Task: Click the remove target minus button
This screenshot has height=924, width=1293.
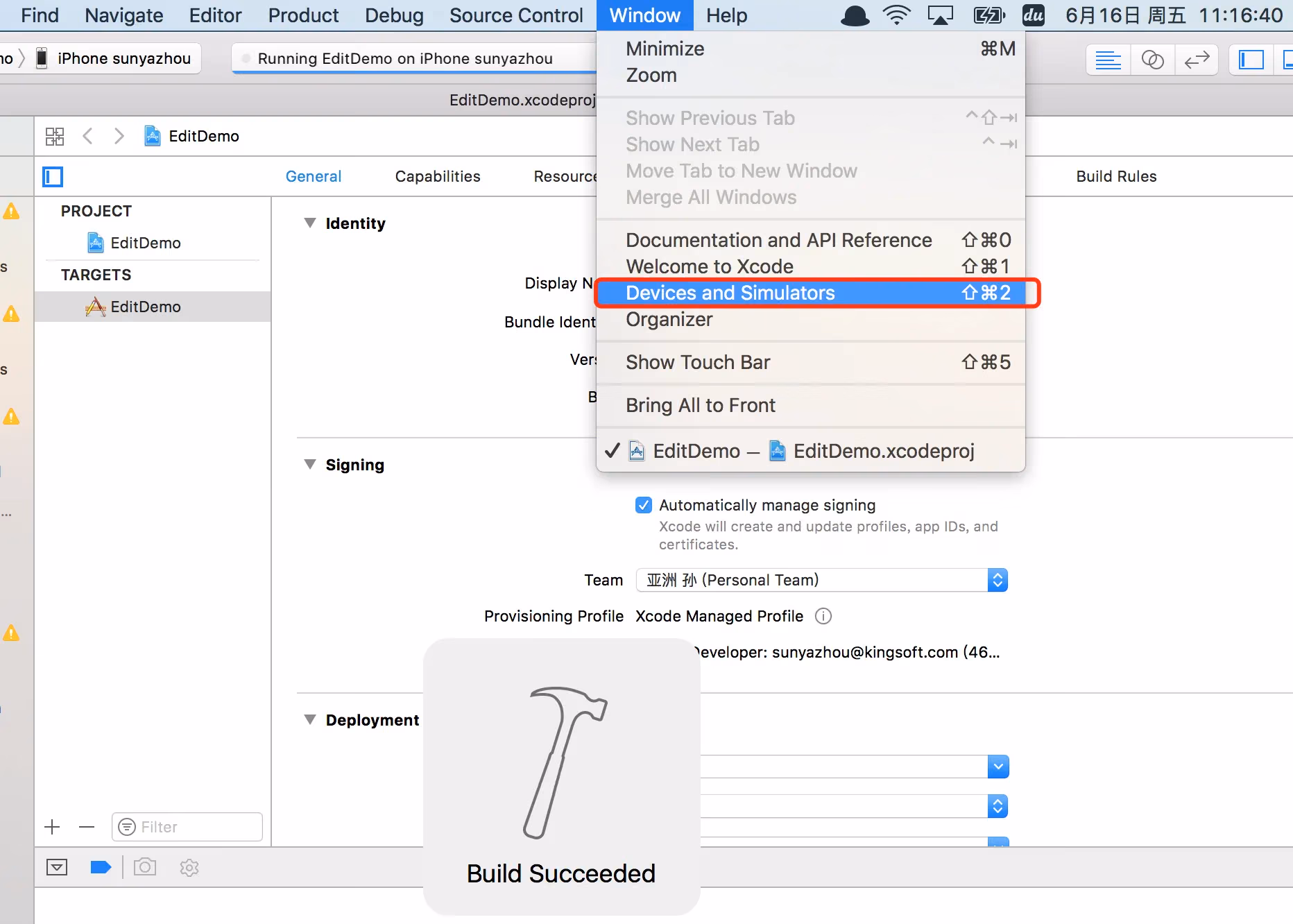Action: (87, 827)
